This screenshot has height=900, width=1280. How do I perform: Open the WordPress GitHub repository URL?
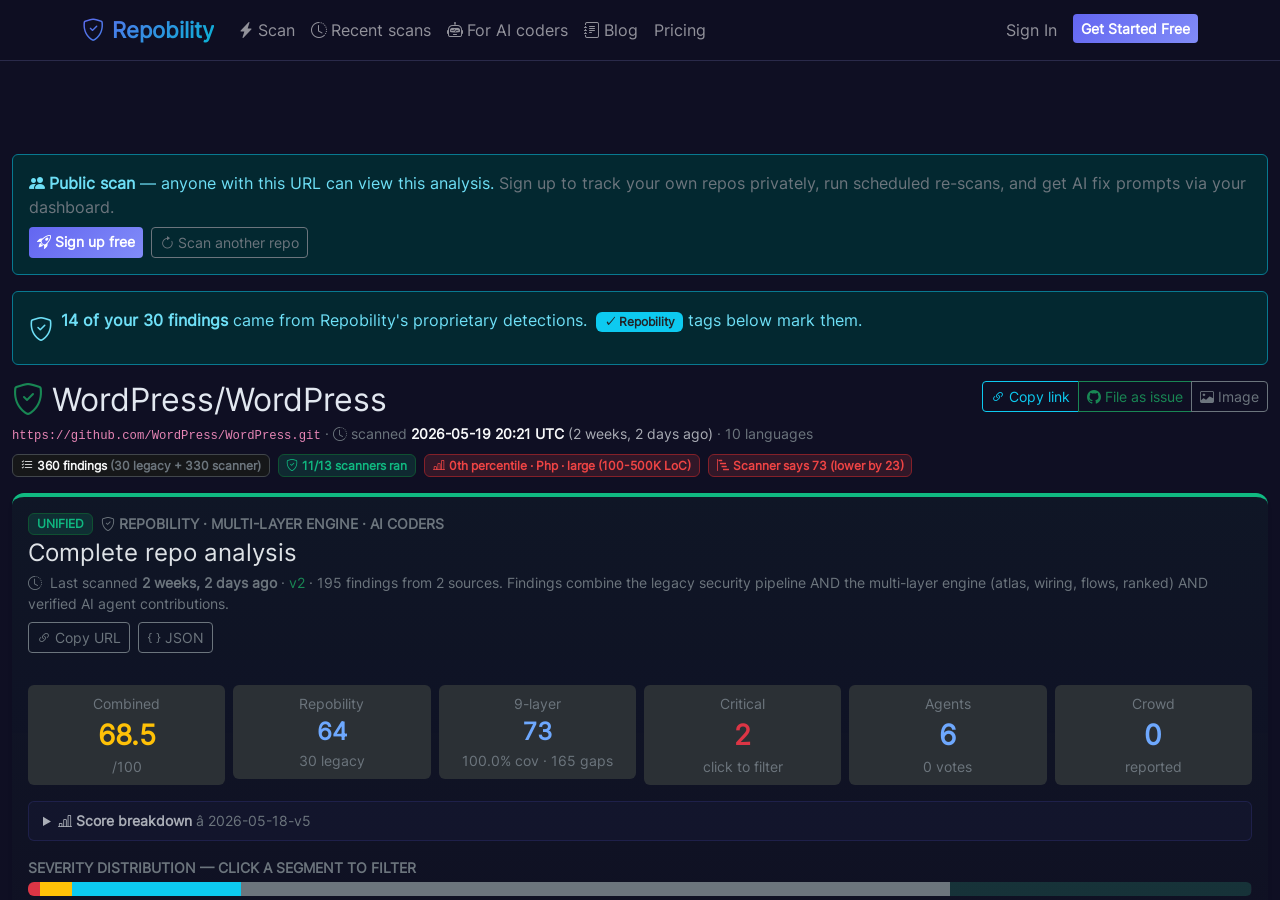[166, 435]
